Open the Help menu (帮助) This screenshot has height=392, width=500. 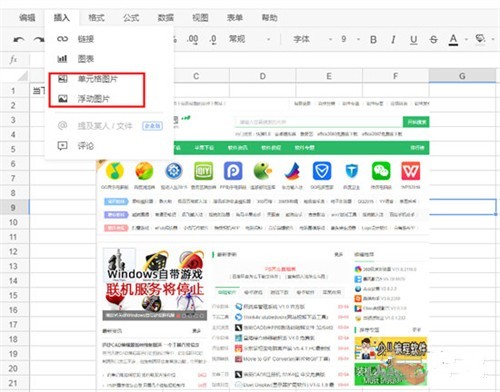(x=269, y=18)
